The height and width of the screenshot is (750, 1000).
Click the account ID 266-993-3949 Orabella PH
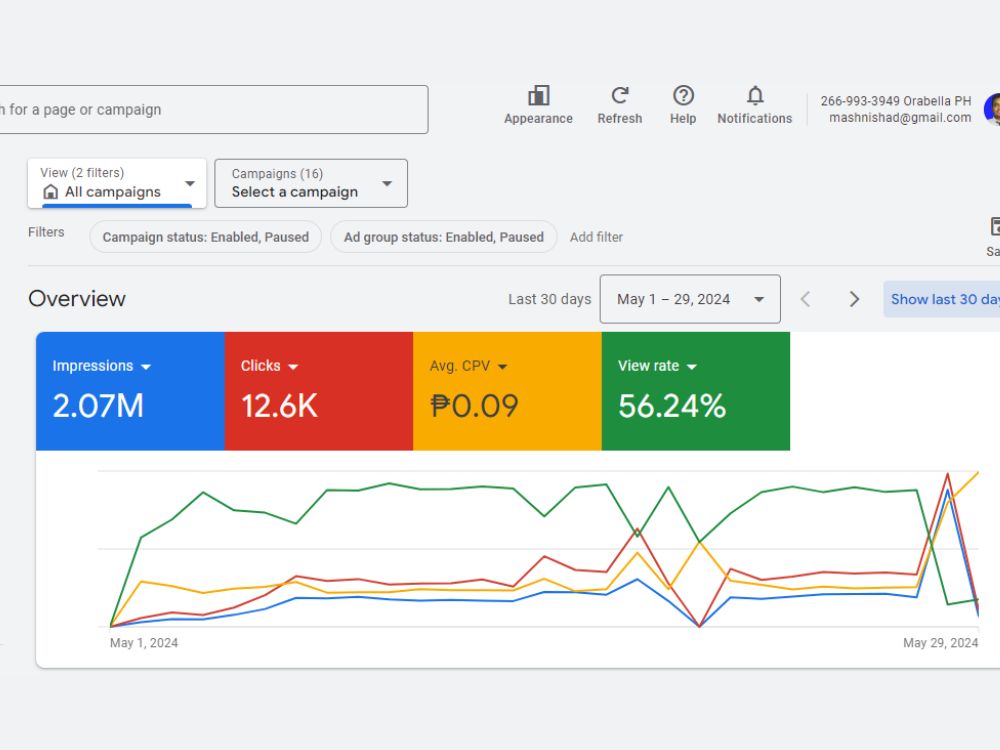pyautogui.click(x=895, y=101)
